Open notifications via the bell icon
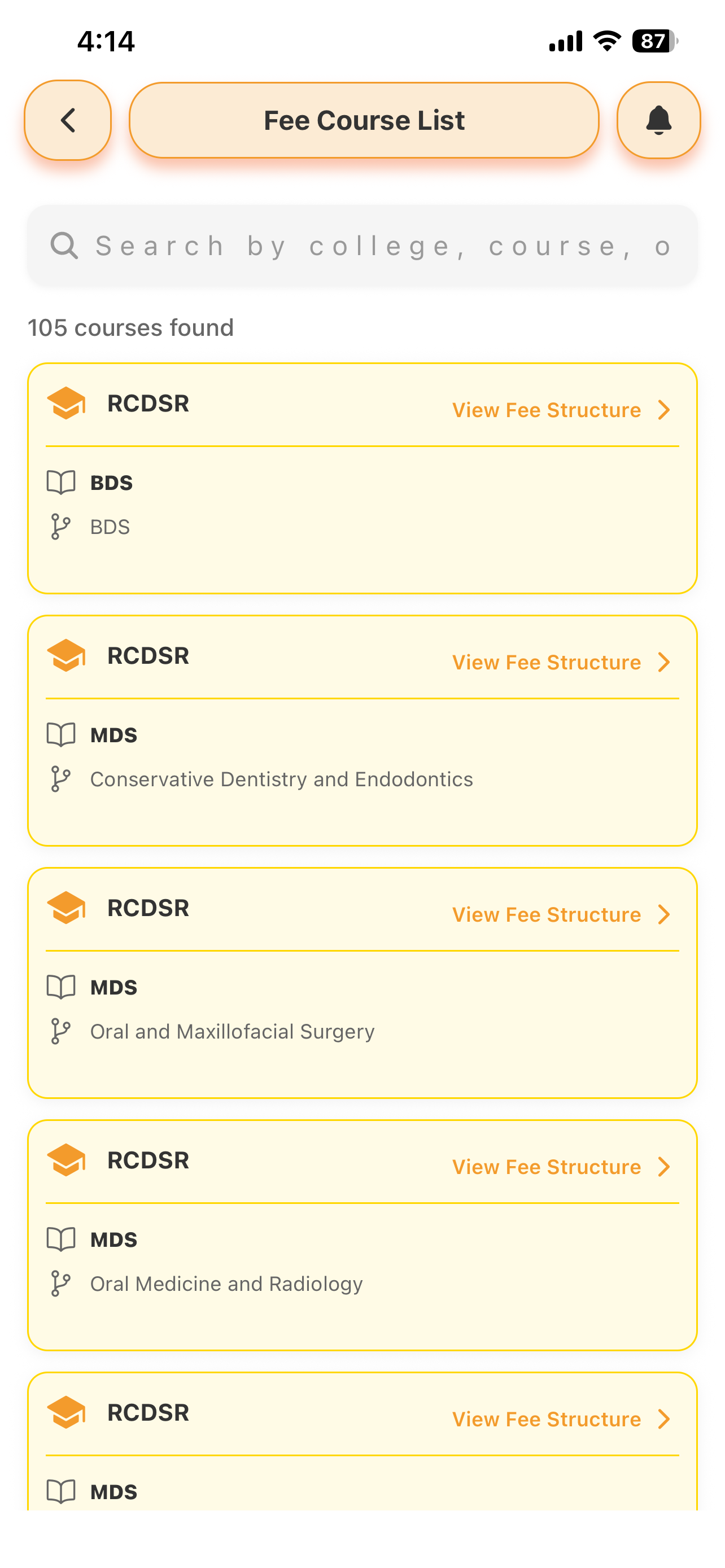The image size is (725, 1568). [x=658, y=120]
